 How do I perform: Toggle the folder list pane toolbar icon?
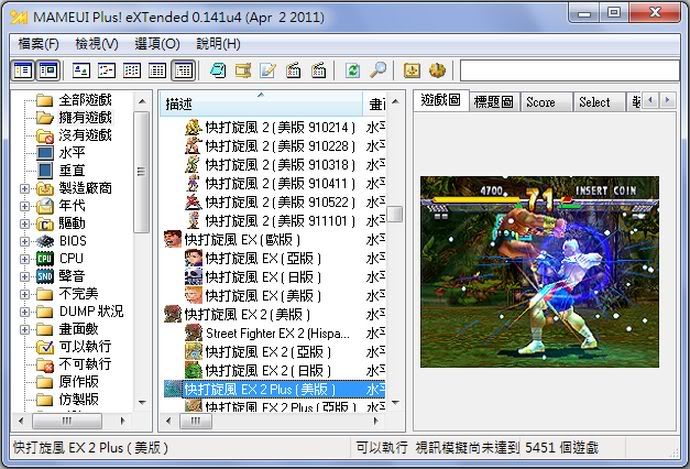point(23,70)
